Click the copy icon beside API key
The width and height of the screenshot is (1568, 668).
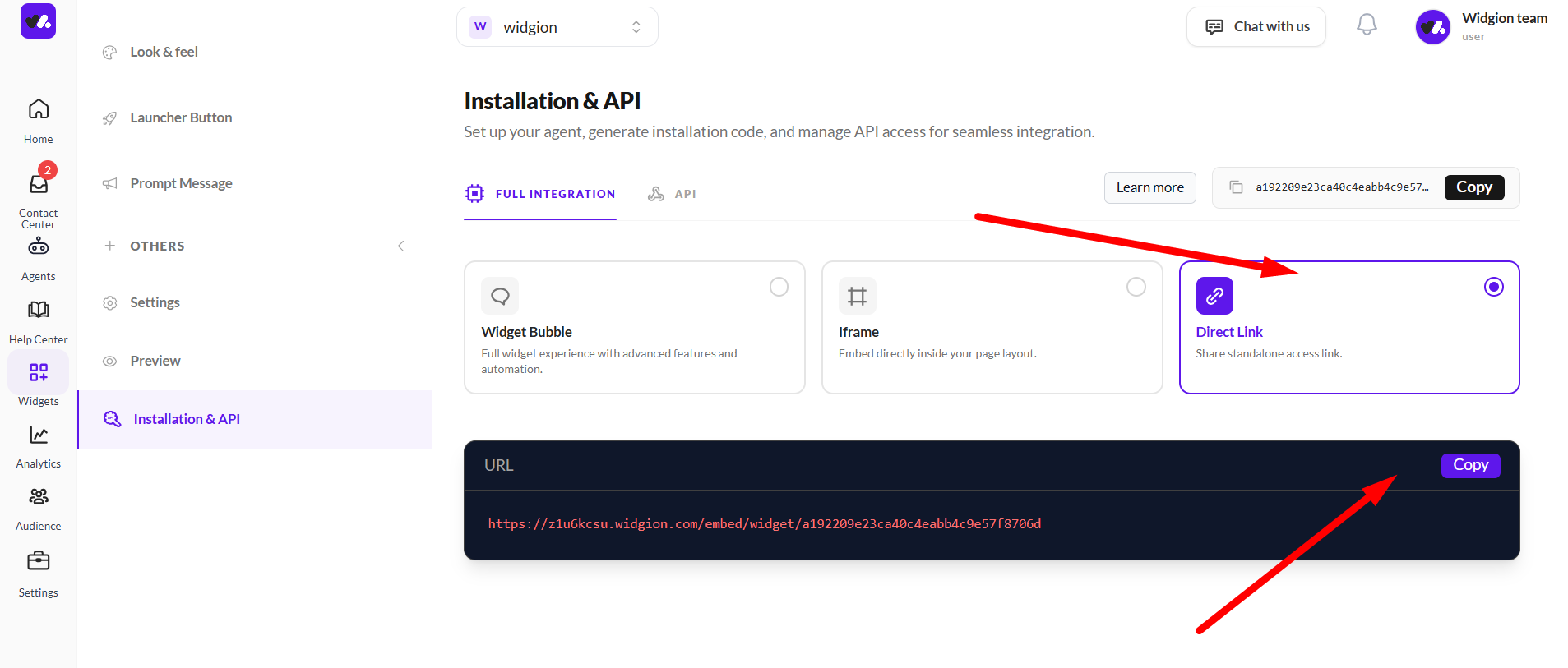pyautogui.click(x=1236, y=187)
